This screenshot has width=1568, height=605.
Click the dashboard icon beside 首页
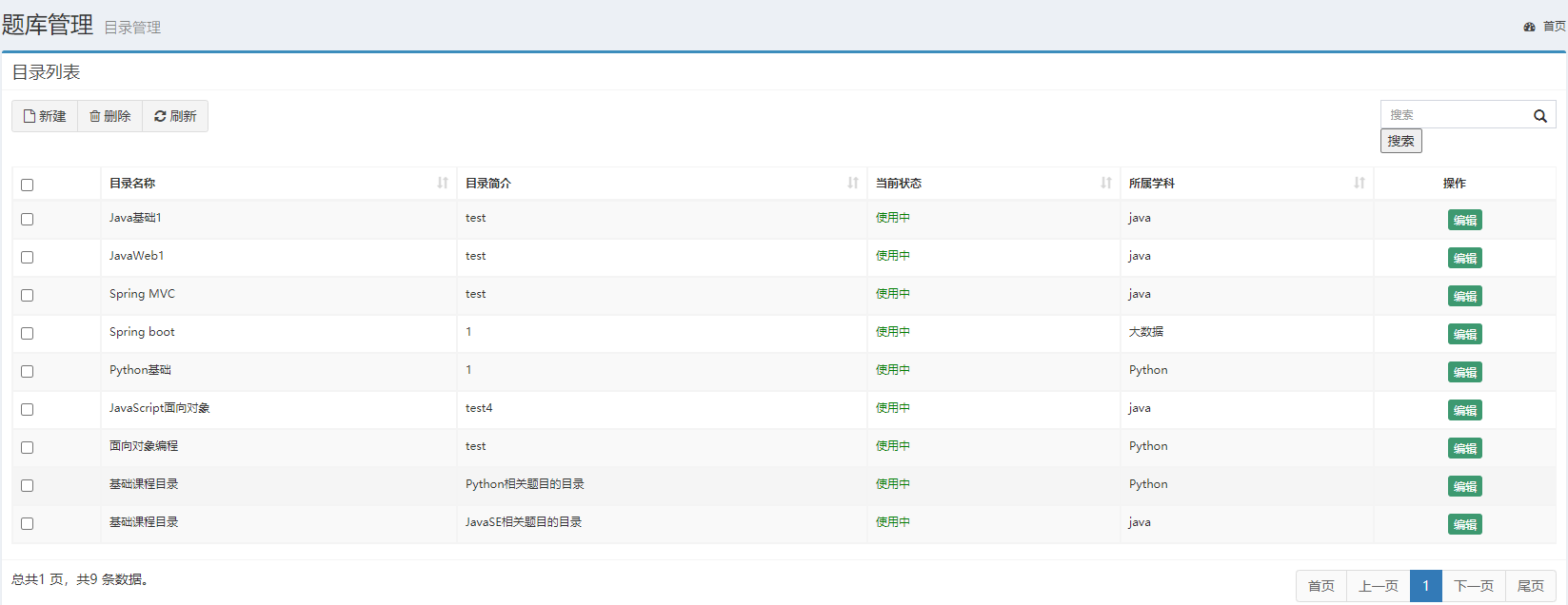point(1529,27)
